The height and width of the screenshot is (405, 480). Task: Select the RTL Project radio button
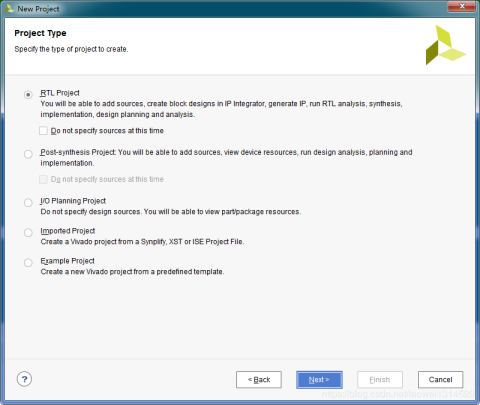(x=28, y=95)
